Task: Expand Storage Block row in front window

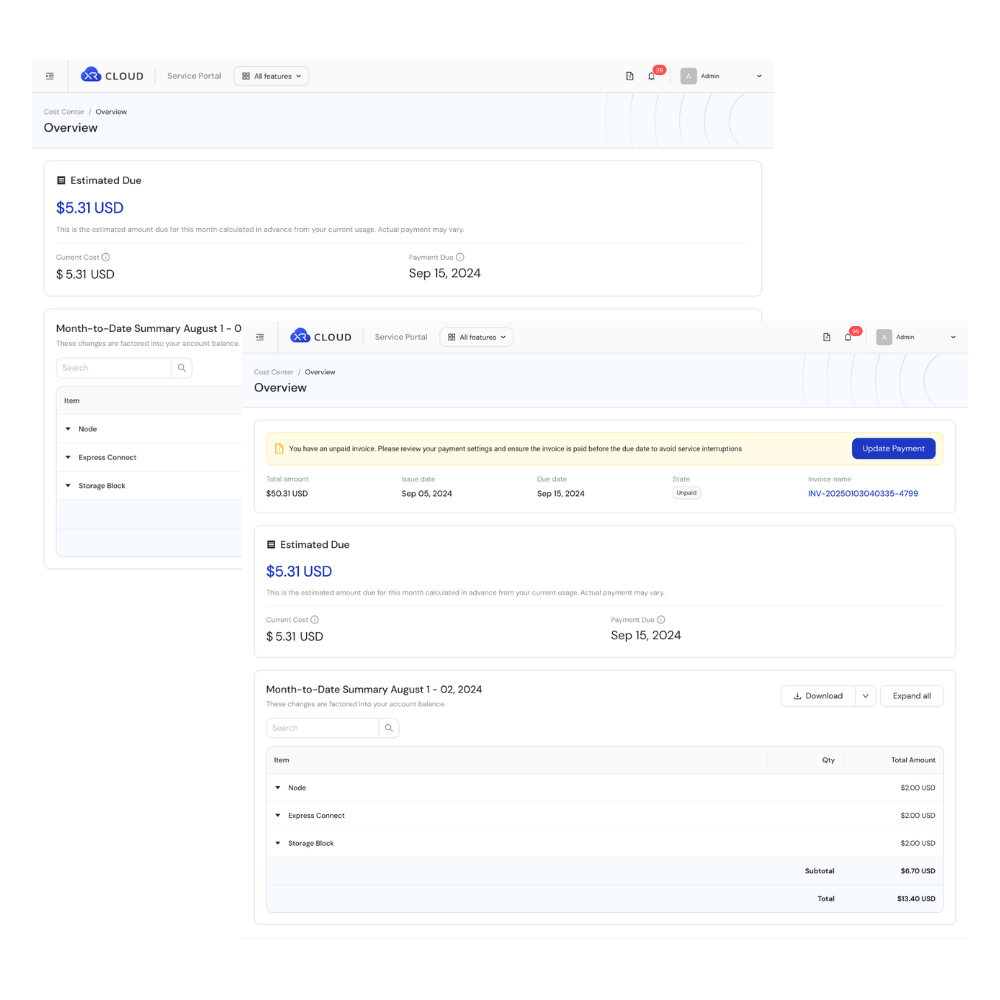Action: click(x=278, y=843)
